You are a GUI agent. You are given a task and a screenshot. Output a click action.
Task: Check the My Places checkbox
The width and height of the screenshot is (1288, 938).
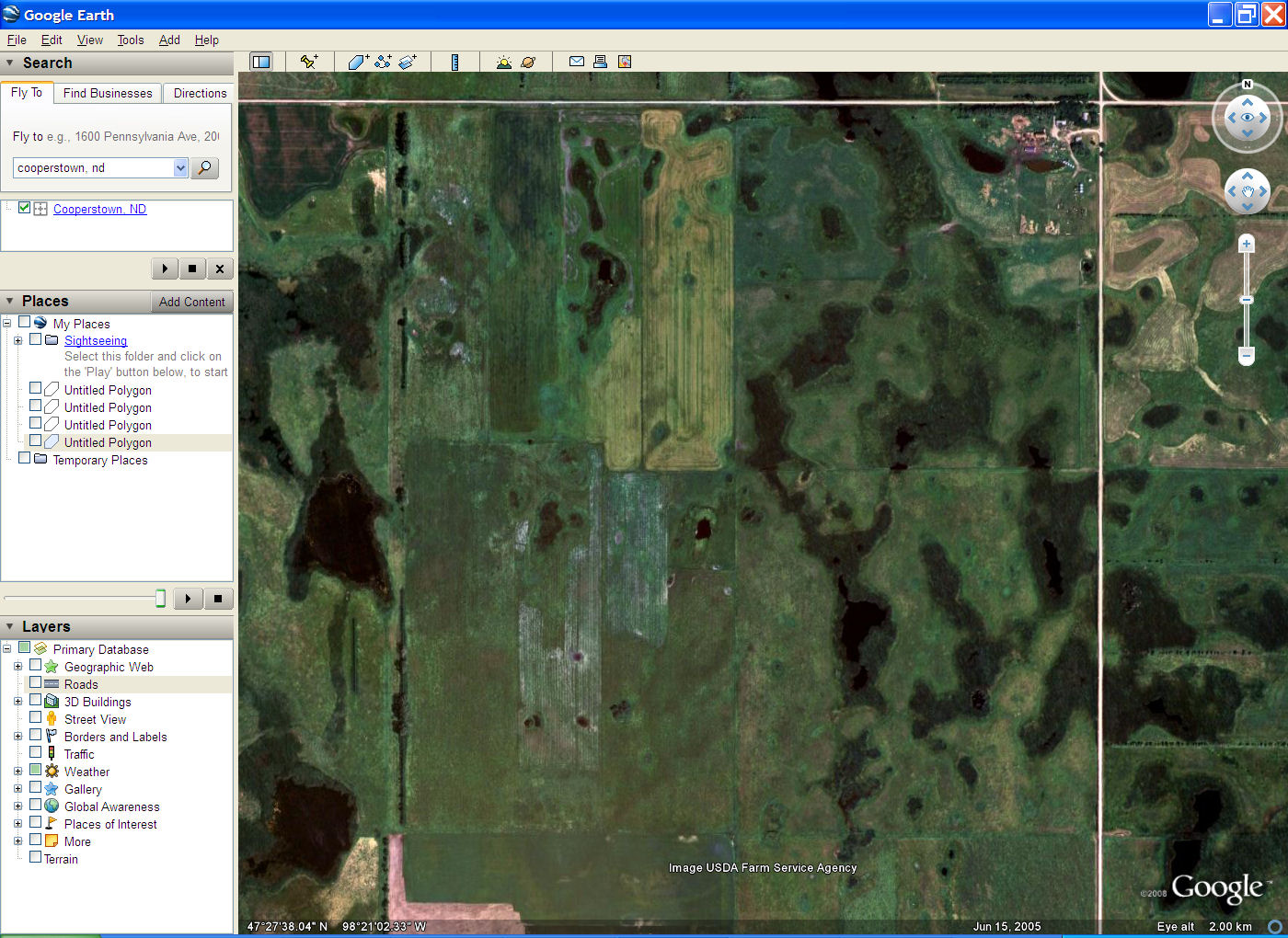point(25,323)
